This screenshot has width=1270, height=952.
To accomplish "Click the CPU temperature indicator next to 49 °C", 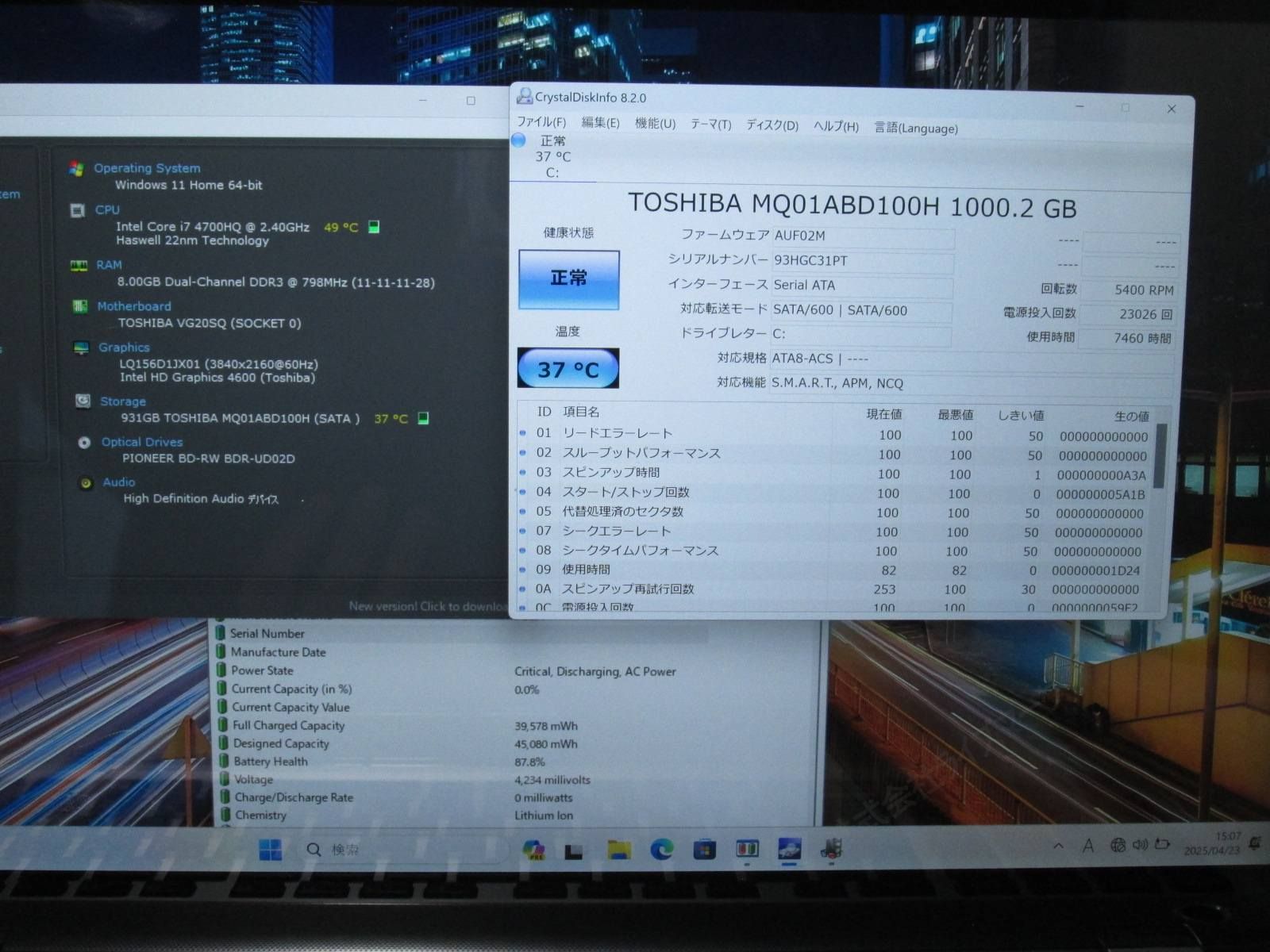I will (x=374, y=227).
